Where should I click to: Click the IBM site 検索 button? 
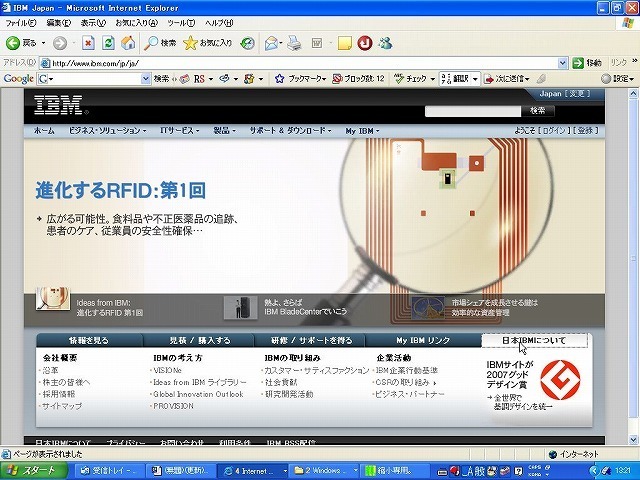(x=538, y=111)
